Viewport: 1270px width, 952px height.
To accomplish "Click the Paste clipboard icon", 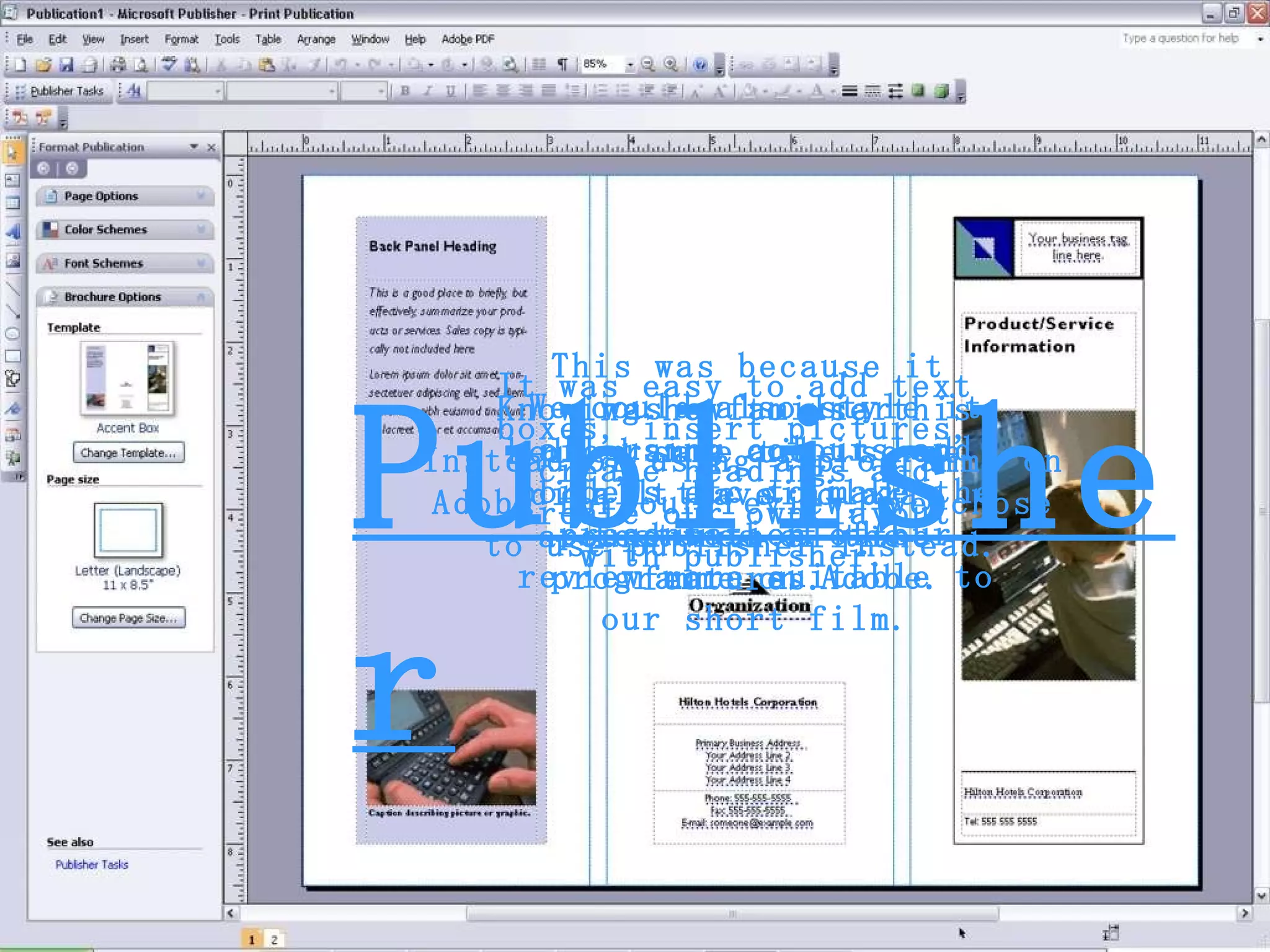I will (267, 64).
